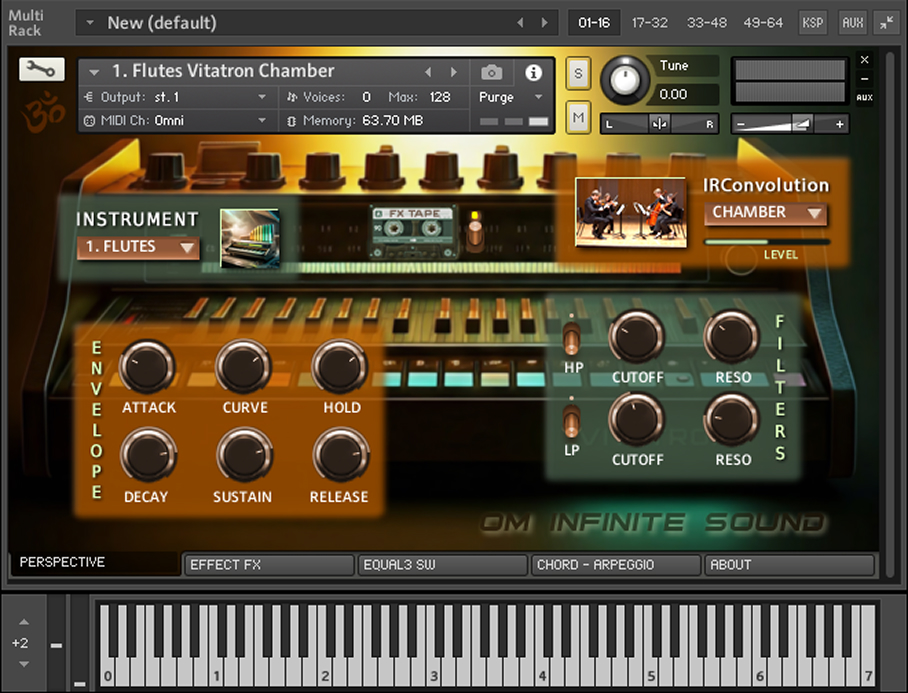Click the camera snapshot icon
Viewport: 908px width, 693px height.
click(492, 72)
